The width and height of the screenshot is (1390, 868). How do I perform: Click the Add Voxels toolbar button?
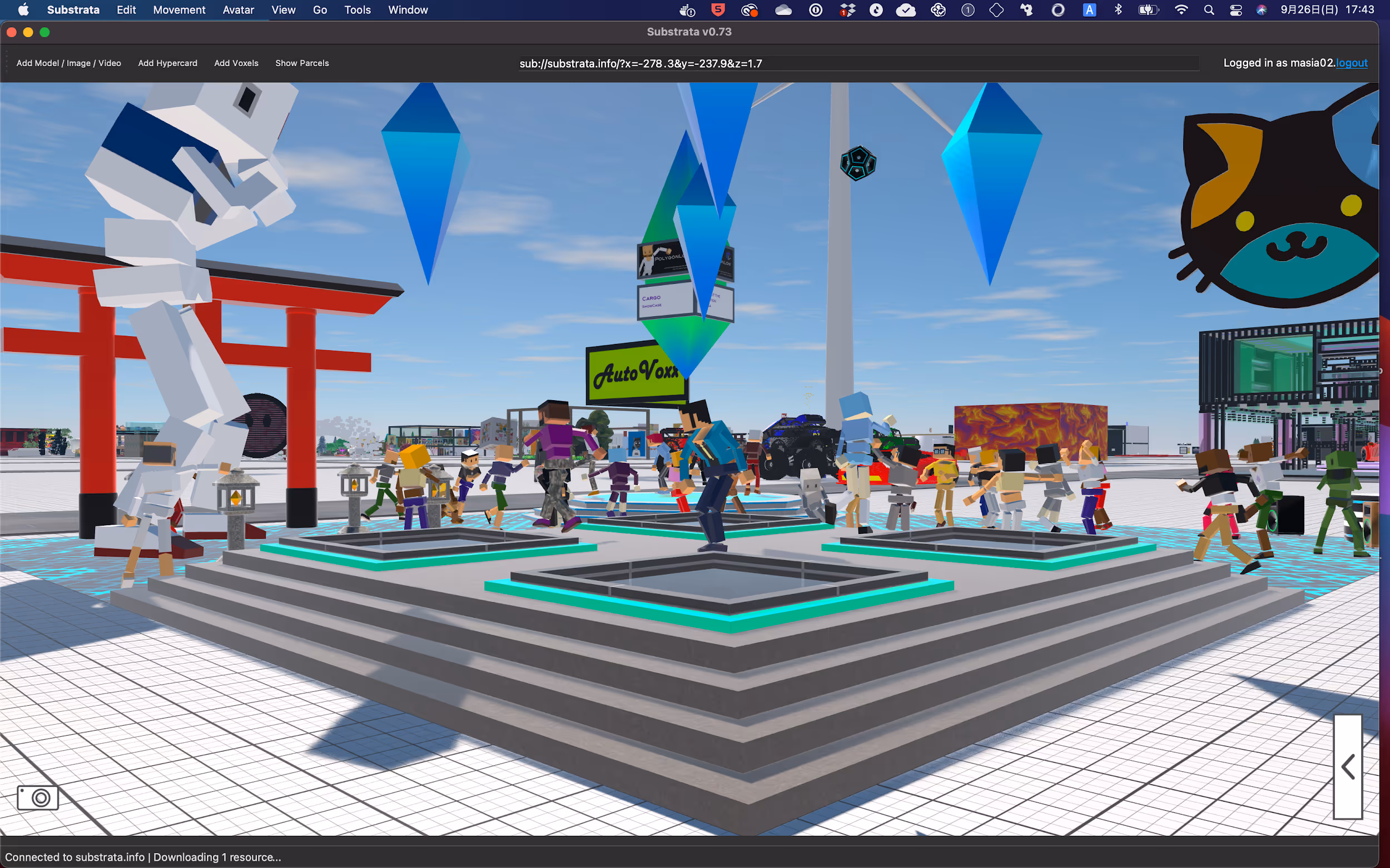pyautogui.click(x=236, y=63)
